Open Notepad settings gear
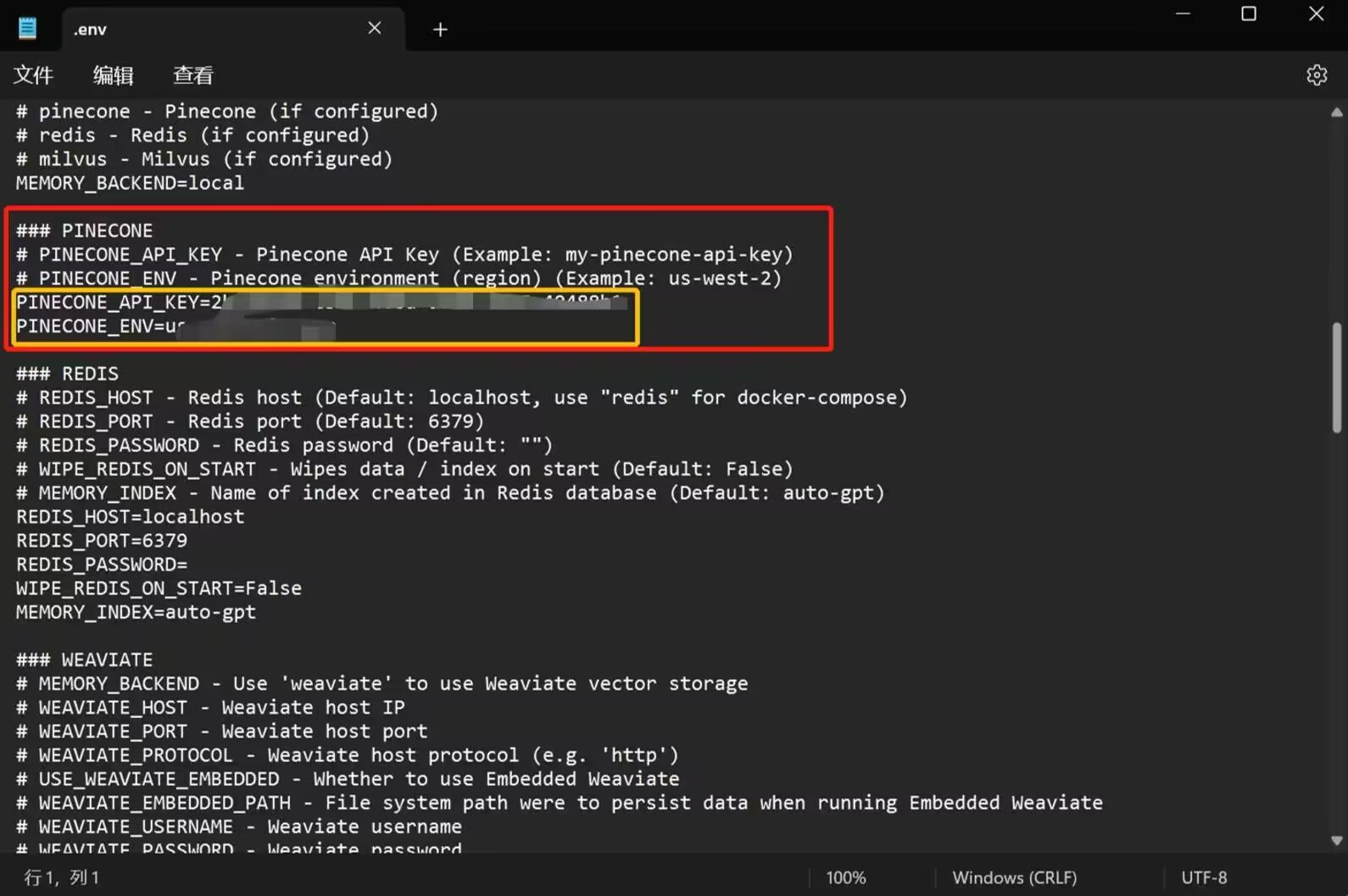The width and height of the screenshot is (1348, 896). click(x=1317, y=75)
